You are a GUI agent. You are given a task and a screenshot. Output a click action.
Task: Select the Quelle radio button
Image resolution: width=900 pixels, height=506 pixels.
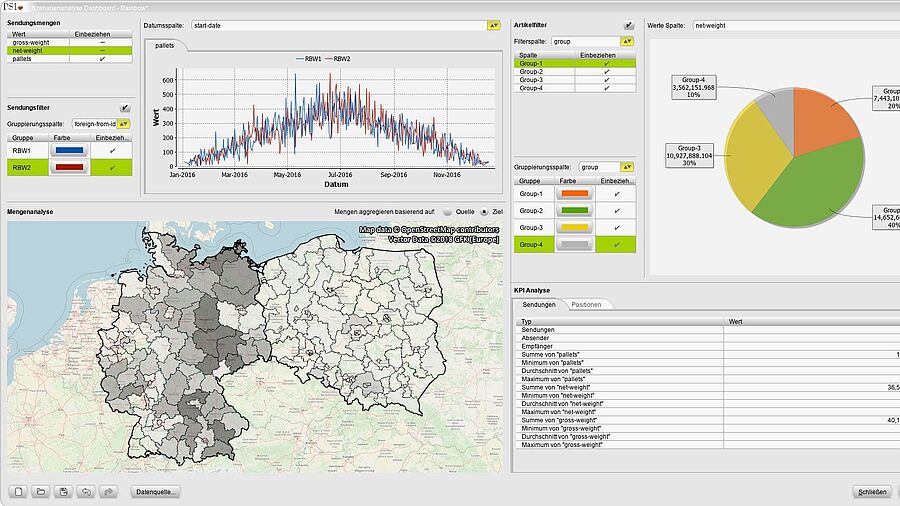point(446,212)
